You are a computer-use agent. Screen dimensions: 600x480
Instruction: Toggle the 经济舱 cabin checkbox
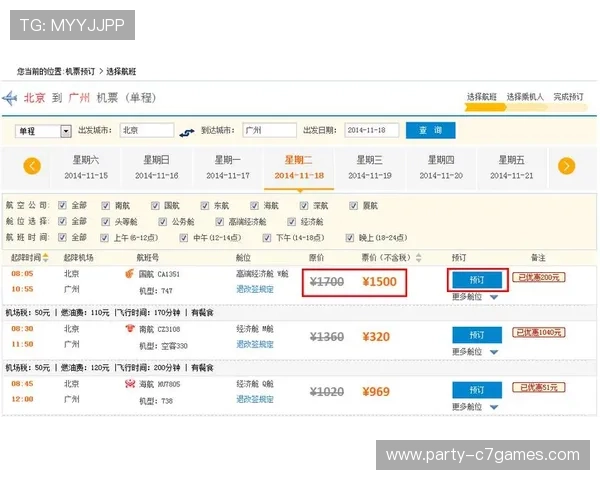292,222
